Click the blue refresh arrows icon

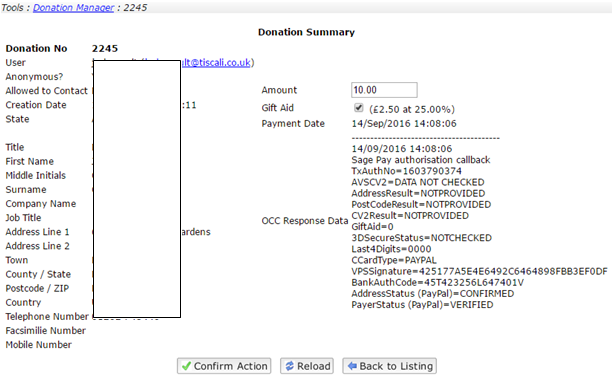coord(289,366)
